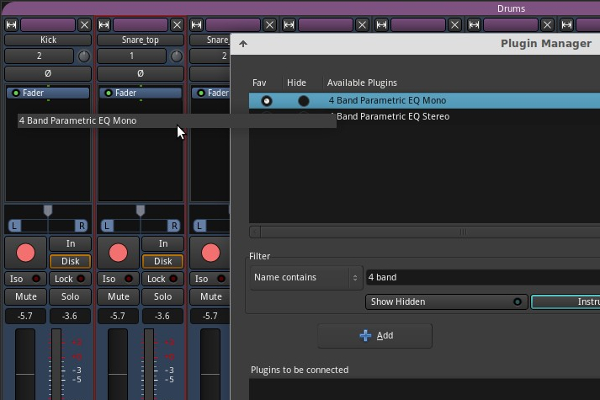
Task: Click Snare_top phase invert Ø button
Action: (x=140, y=73)
